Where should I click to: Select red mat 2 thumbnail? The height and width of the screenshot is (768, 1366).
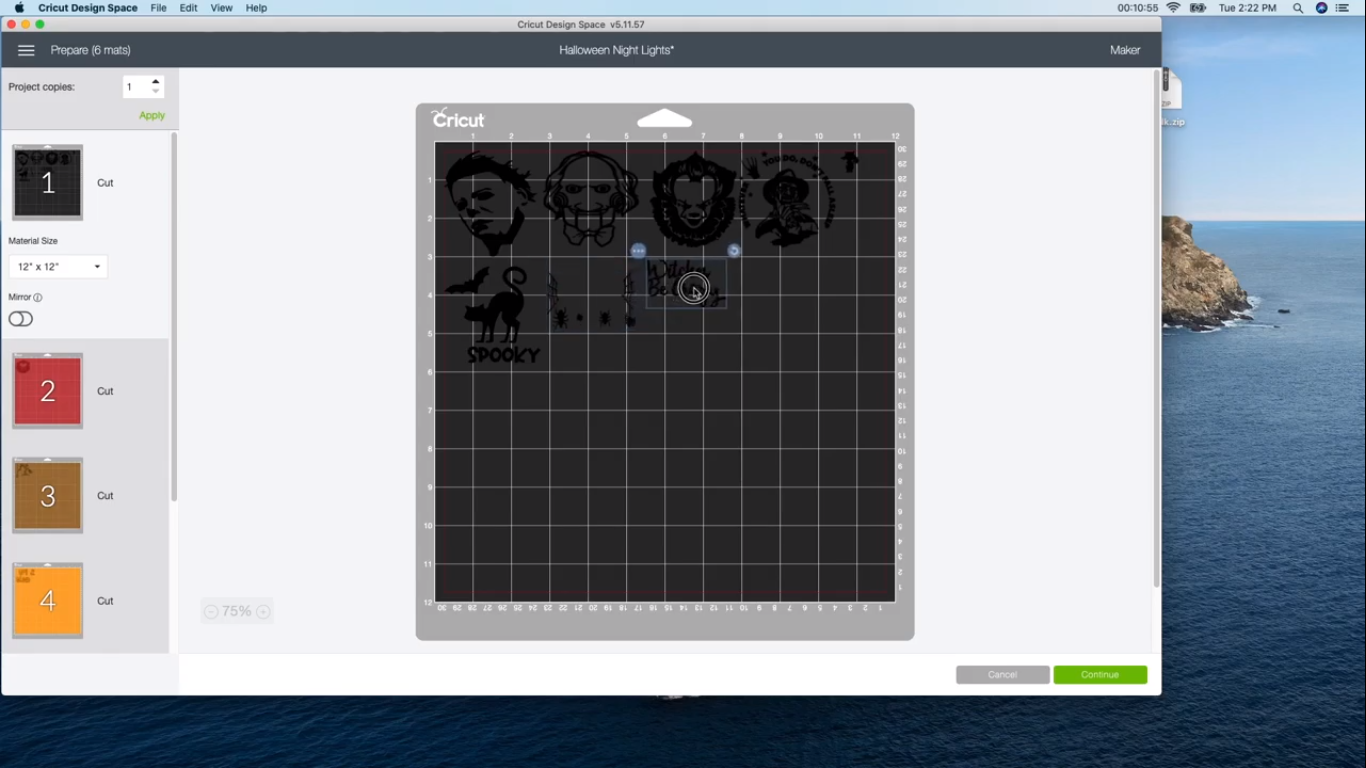coord(47,391)
